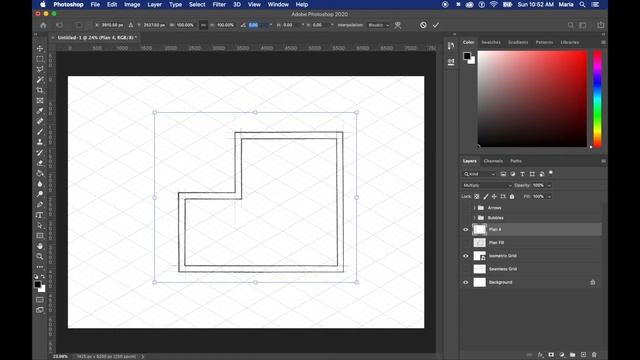Viewport: 640px width, 360px height.
Task: Select the Pen tool
Action: 40,204
